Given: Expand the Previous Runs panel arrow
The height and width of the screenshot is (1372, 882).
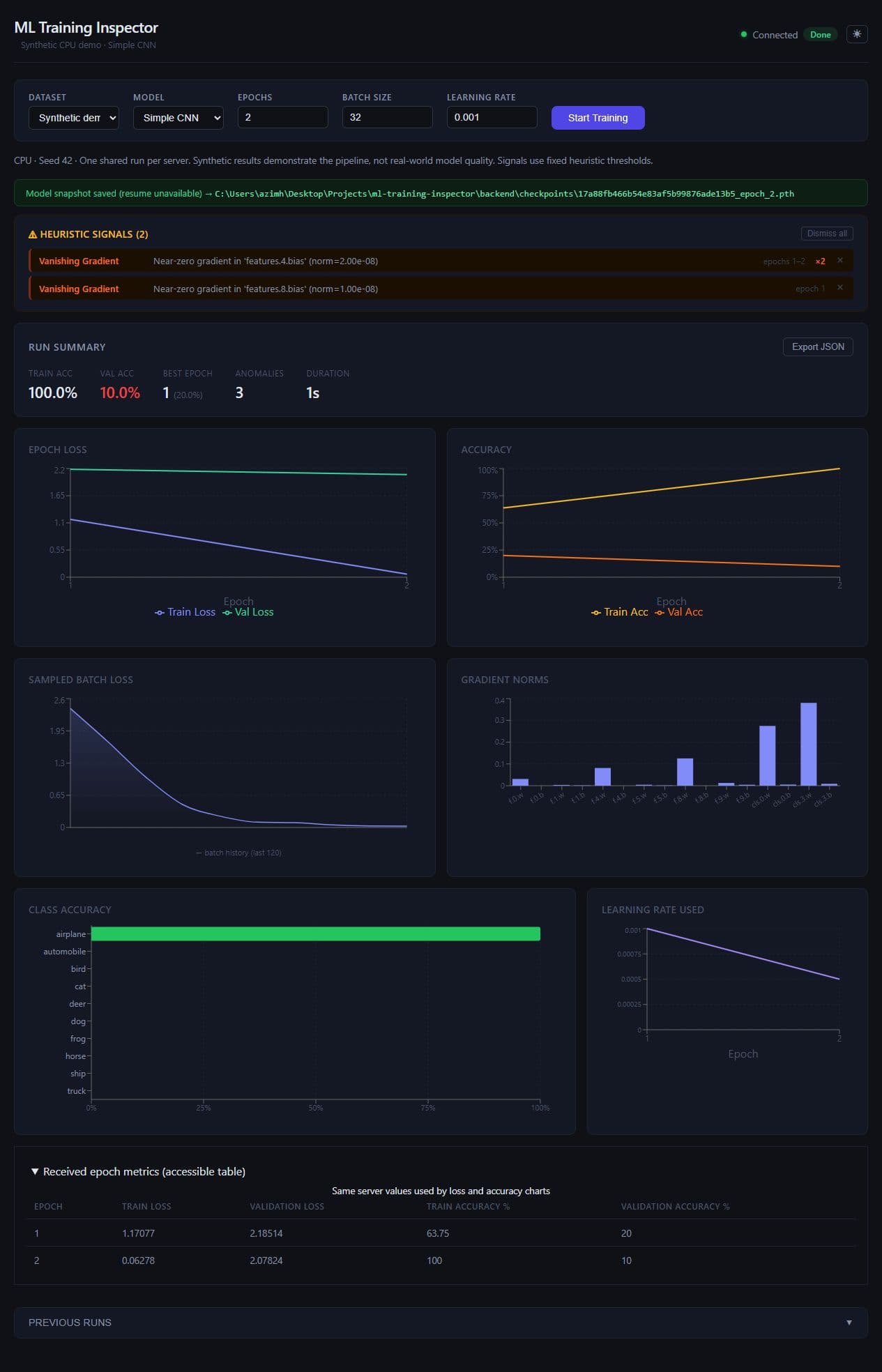Looking at the screenshot, I should [x=849, y=1323].
